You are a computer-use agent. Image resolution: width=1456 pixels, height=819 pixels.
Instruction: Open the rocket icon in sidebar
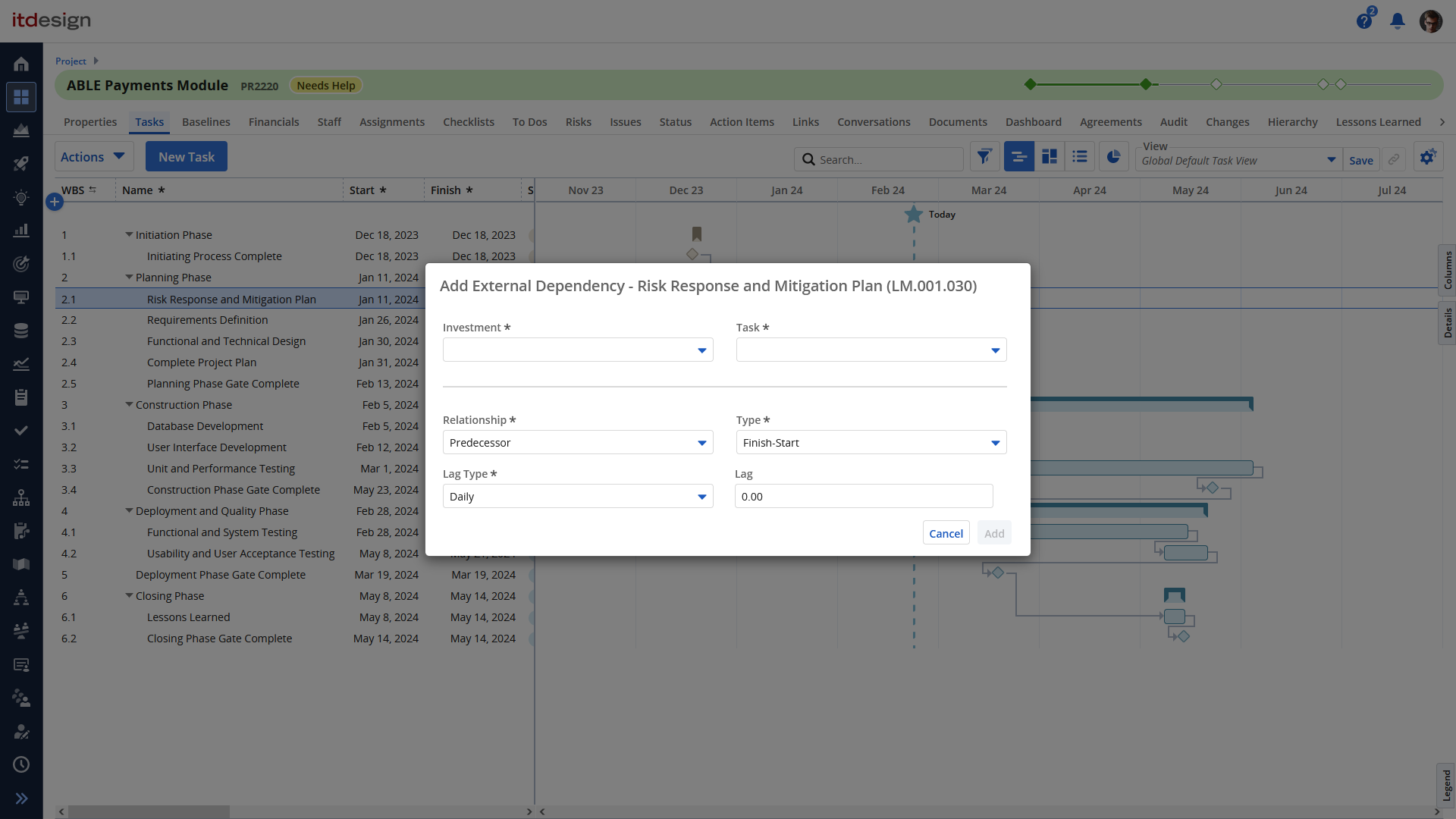tap(21, 164)
